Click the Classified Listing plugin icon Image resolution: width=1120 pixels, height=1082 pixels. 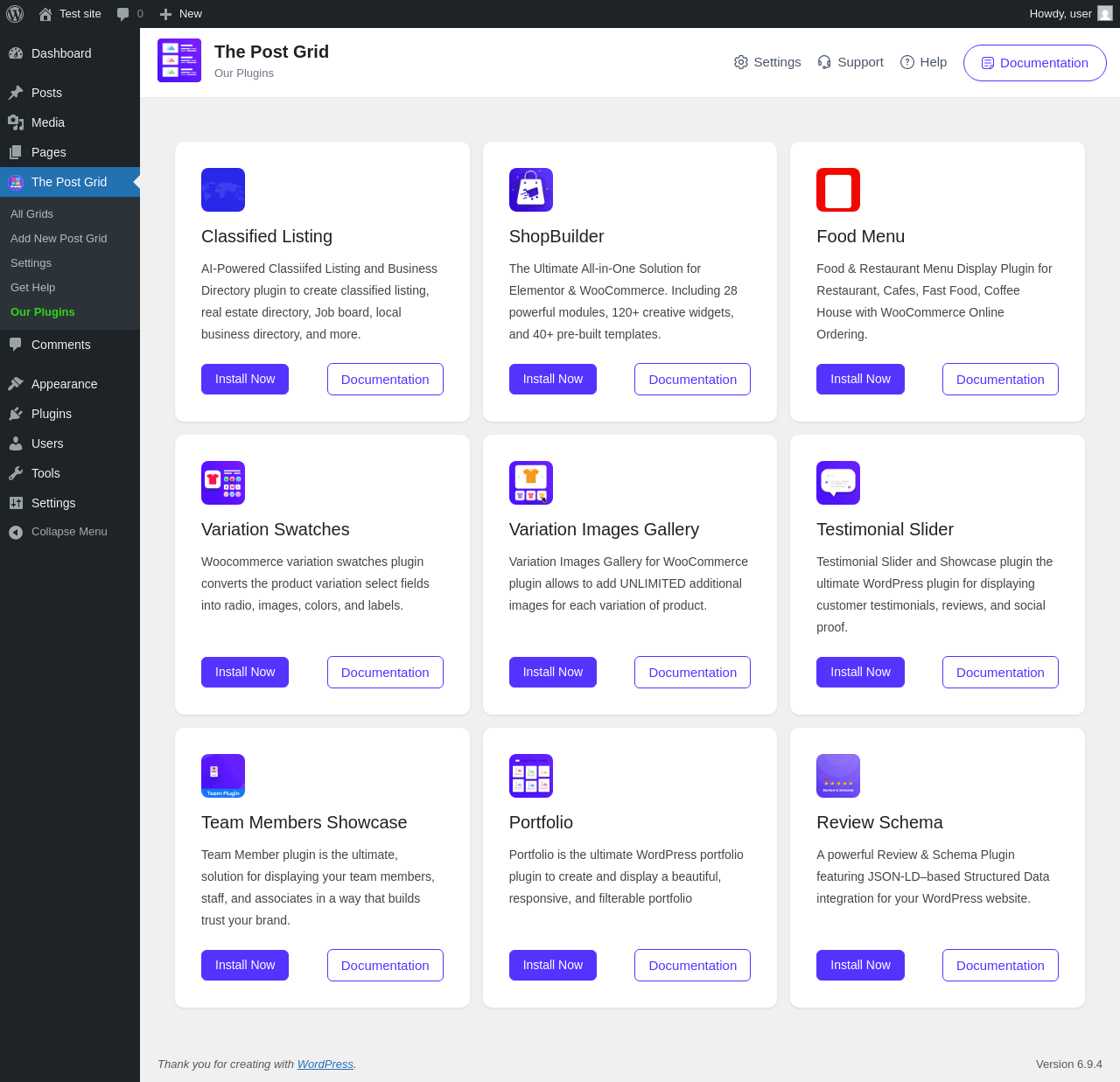coord(223,190)
